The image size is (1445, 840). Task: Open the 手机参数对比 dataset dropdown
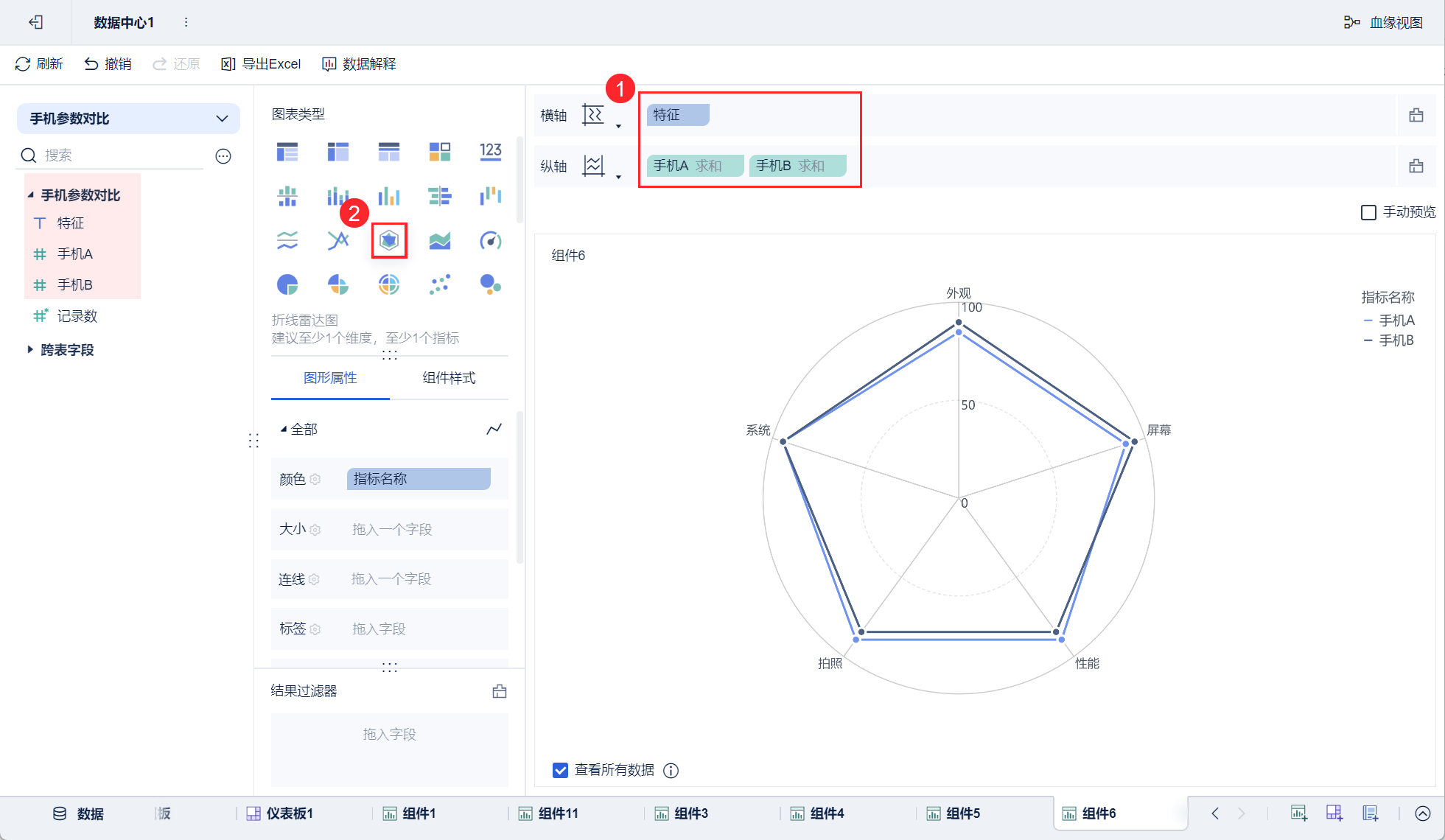pyautogui.click(x=128, y=119)
